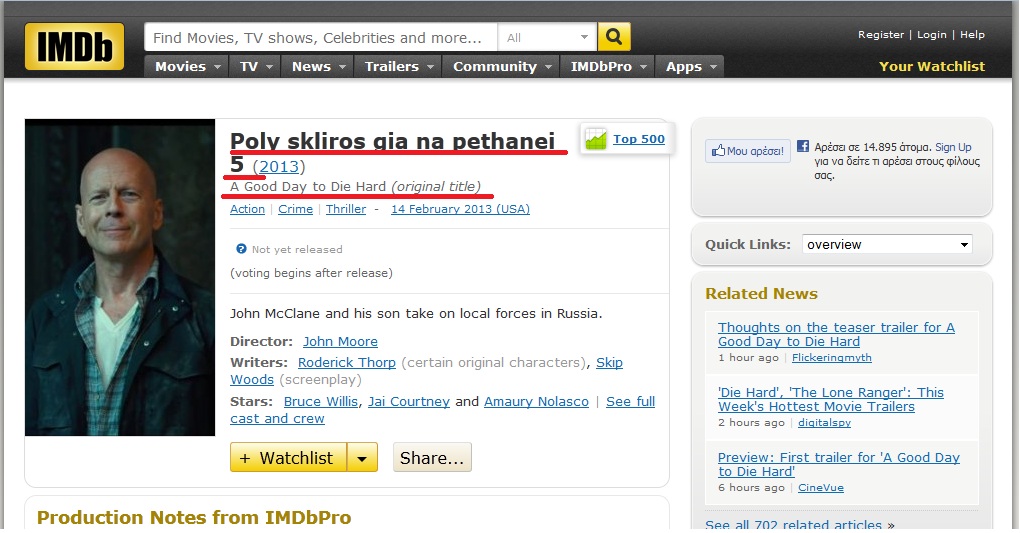Open Jai Courtney's page

pos(409,402)
